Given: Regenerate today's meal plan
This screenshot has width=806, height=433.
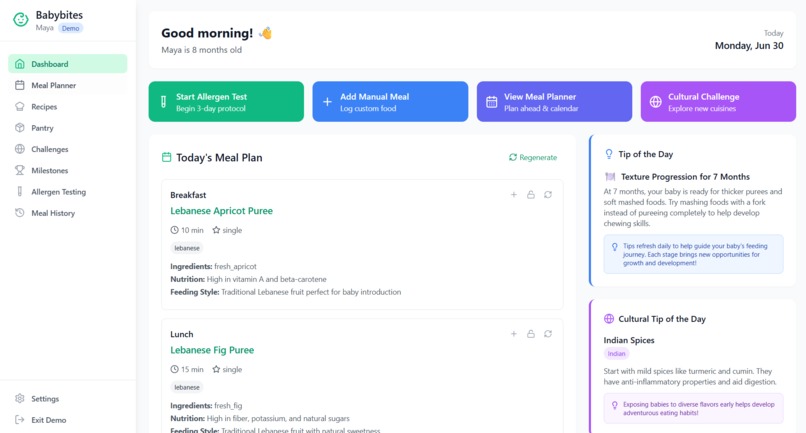Looking at the screenshot, I should tap(533, 157).
